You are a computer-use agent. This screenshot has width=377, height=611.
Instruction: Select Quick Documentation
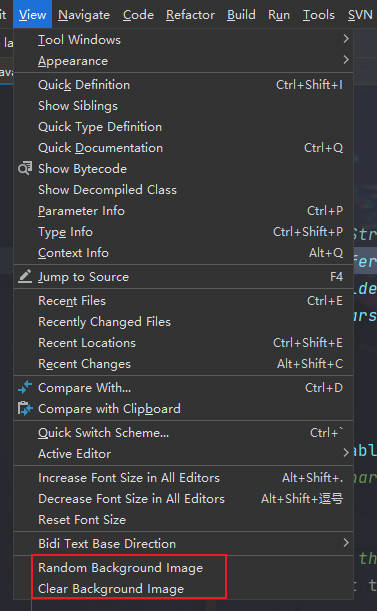(x=184, y=148)
